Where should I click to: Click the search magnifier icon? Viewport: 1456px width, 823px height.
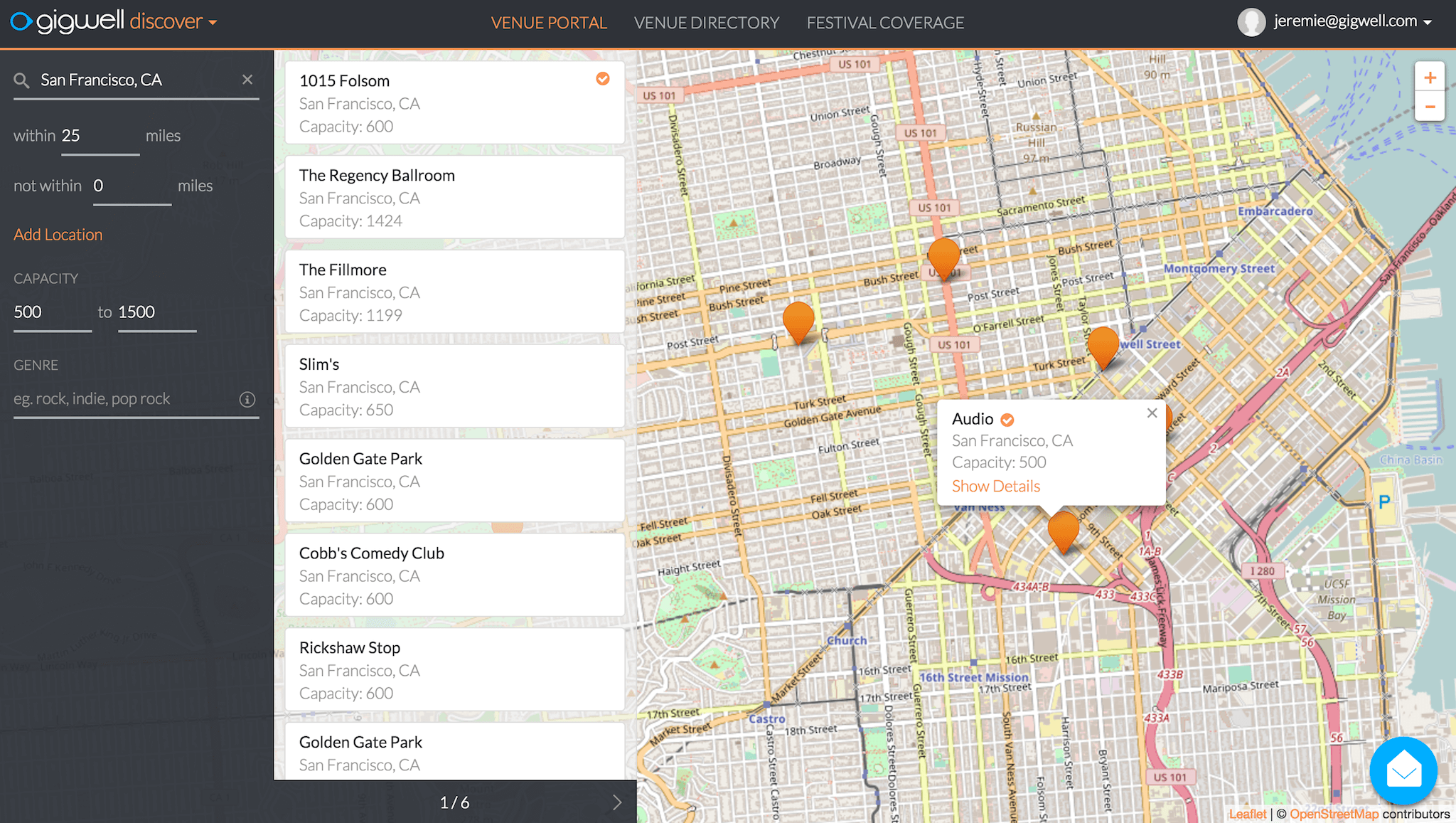coord(21,80)
